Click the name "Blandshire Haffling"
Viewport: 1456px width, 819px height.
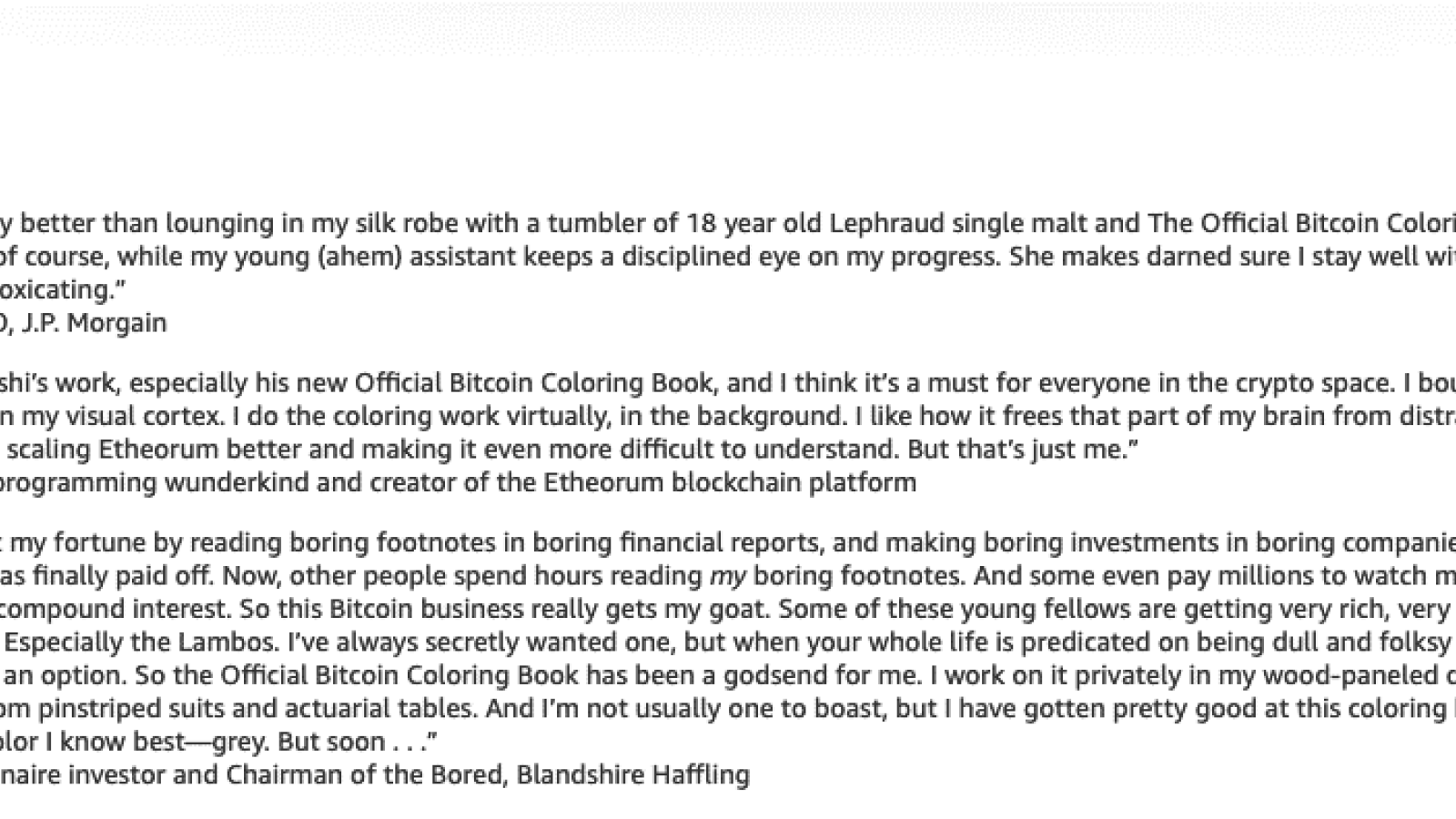pyautogui.click(x=633, y=775)
